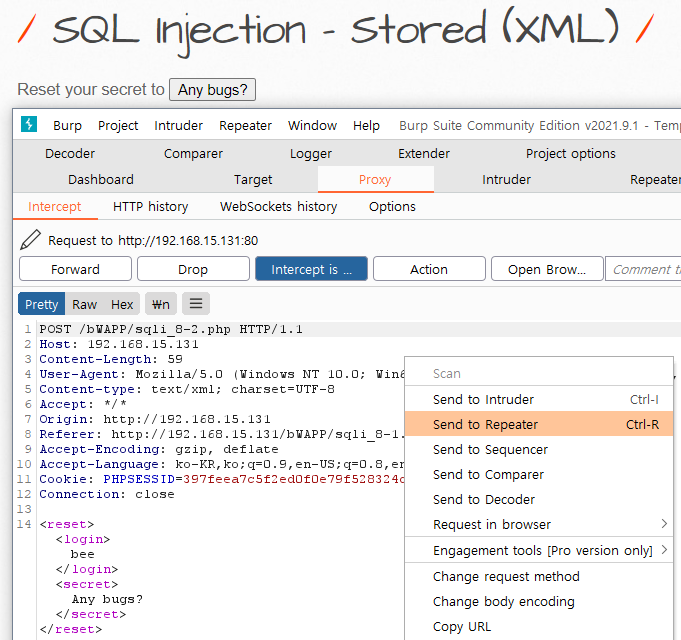The height and width of the screenshot is (640, 681).
Task: Click the Accept: */* header line
Action: tap(83, 404)
